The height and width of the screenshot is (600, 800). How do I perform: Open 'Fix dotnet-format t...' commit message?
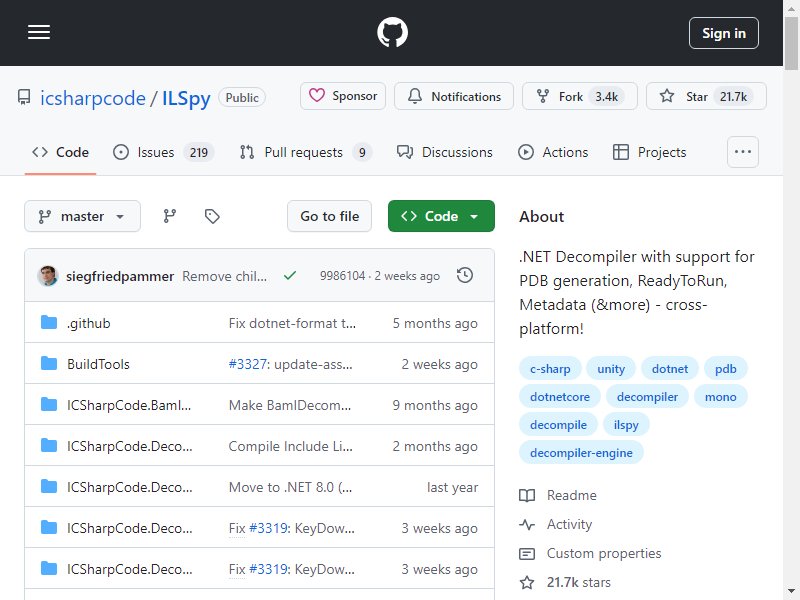tap(292, 323)
